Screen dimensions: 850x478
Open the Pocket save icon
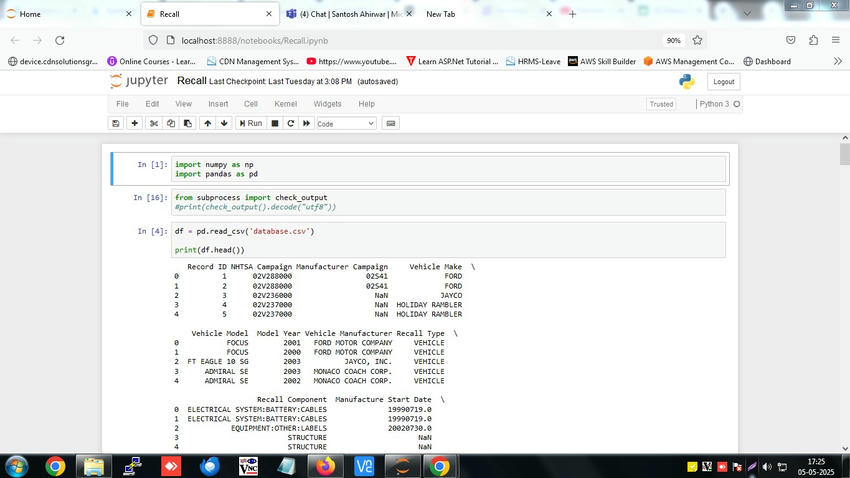tap(791, 40)
